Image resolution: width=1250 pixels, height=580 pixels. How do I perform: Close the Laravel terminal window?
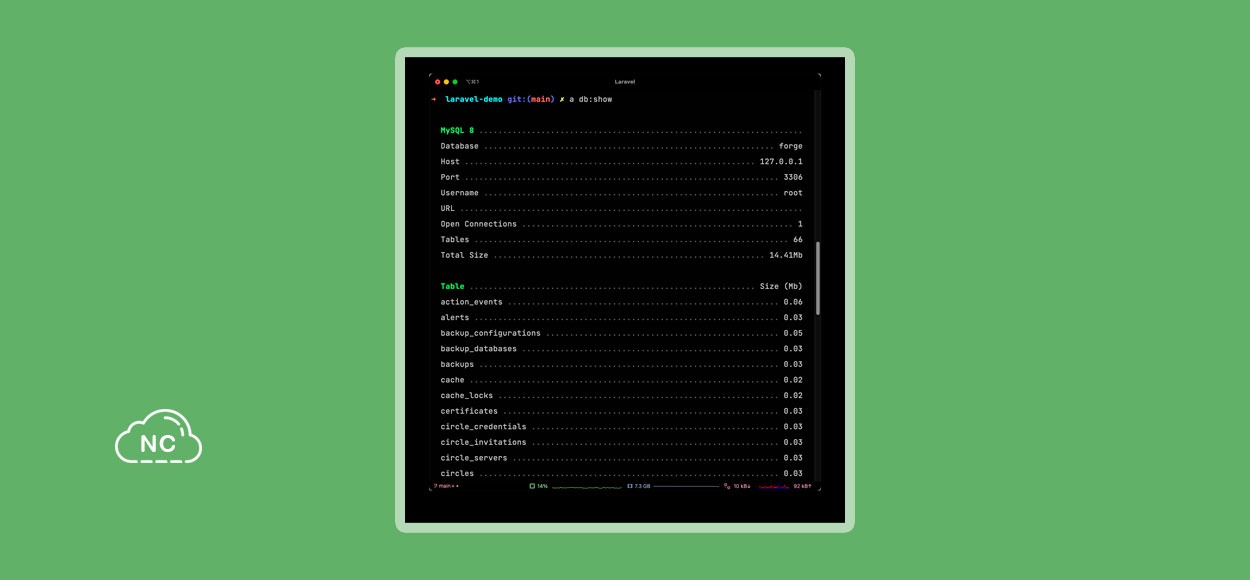[437, 81]
